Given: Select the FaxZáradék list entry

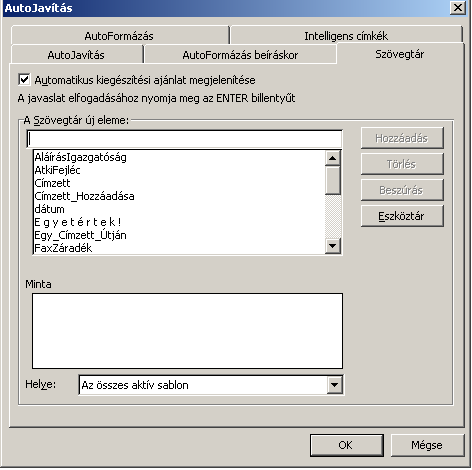Looking at the screenshot, I should pos(179,248).
